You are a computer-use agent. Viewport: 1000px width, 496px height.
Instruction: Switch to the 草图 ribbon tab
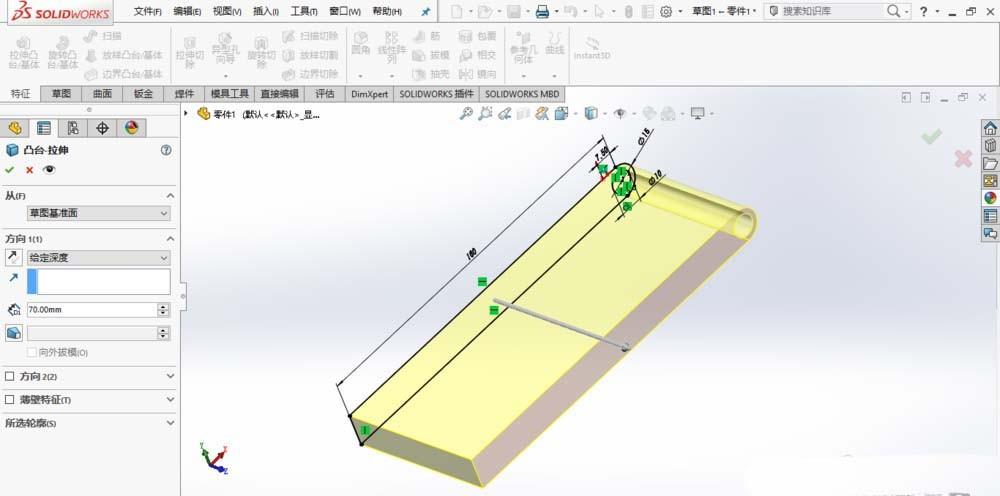coord(61,94)
